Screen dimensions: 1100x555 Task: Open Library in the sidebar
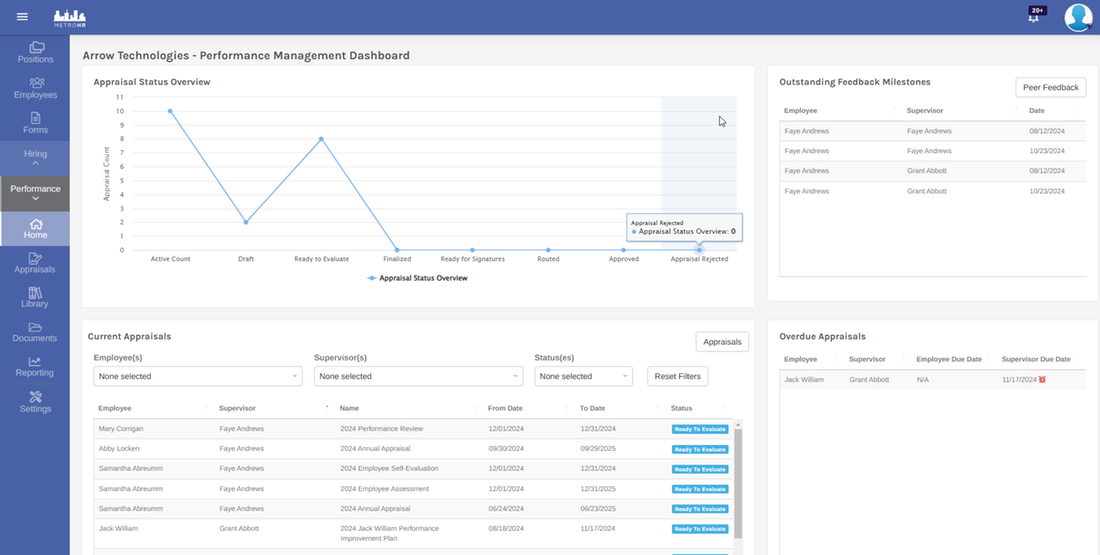click(x=35, y=297)
